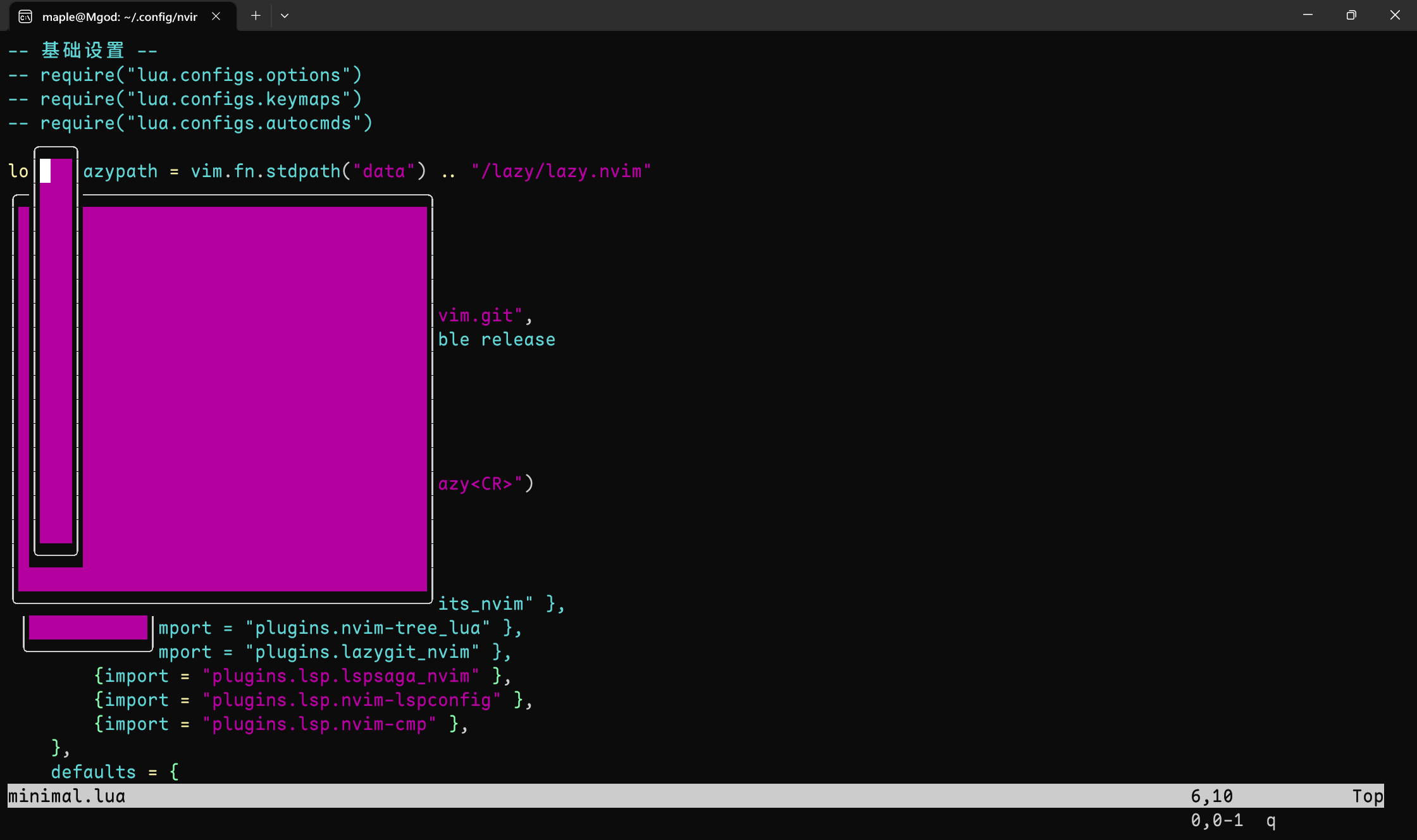The width and height of the screenshot is (1417, 840).
Task: Click the minimal.lua filename in the status bar
Action: point(66,796)
